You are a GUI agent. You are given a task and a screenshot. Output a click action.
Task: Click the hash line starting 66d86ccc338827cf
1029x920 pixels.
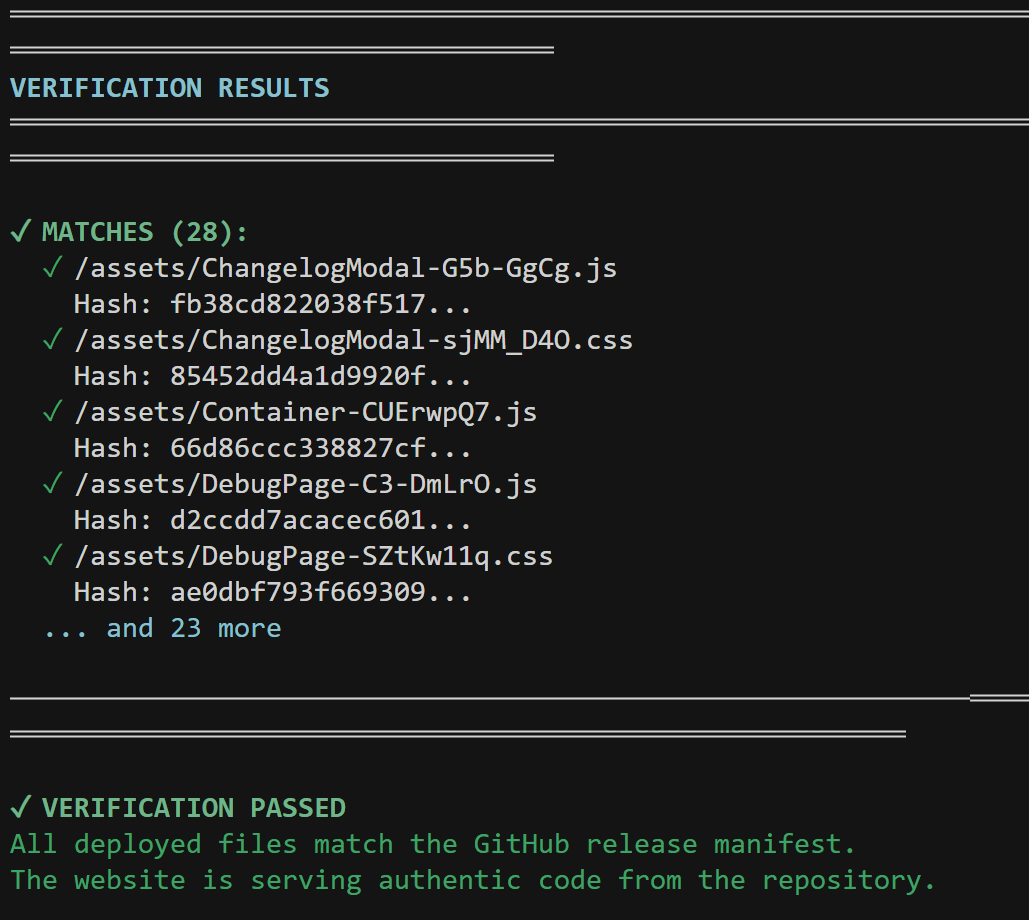(272, 448)
